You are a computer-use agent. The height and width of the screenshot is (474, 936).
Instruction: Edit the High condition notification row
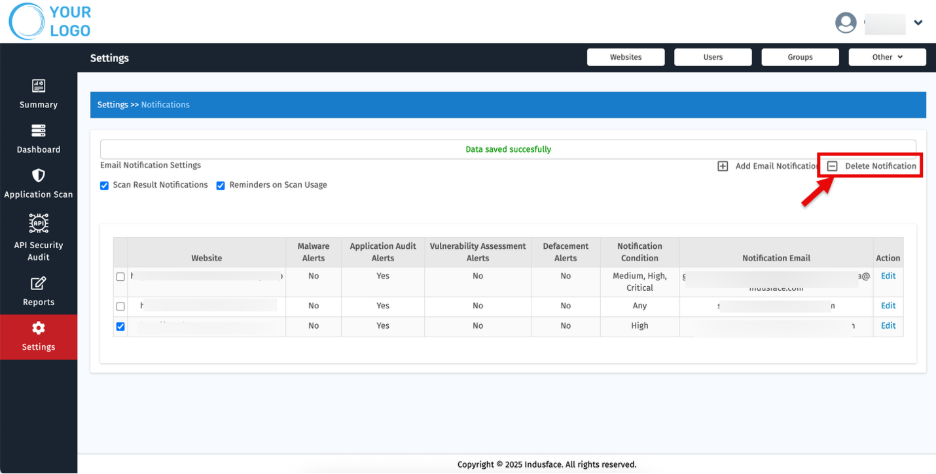(888, 325)
